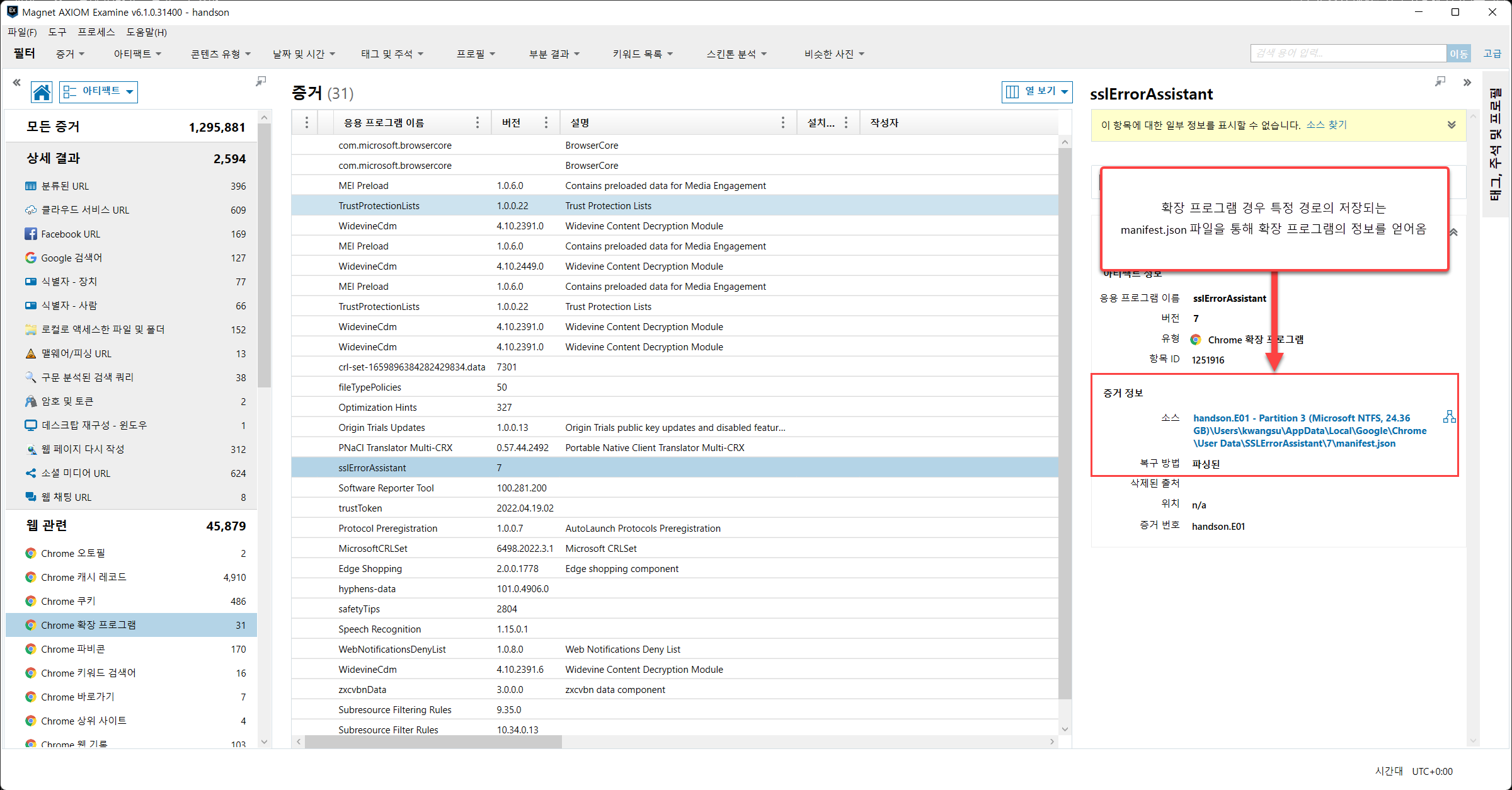Click the 소스 찾기 link
The width and height of the screenshot is (1512, 790).
[1326, 125]
